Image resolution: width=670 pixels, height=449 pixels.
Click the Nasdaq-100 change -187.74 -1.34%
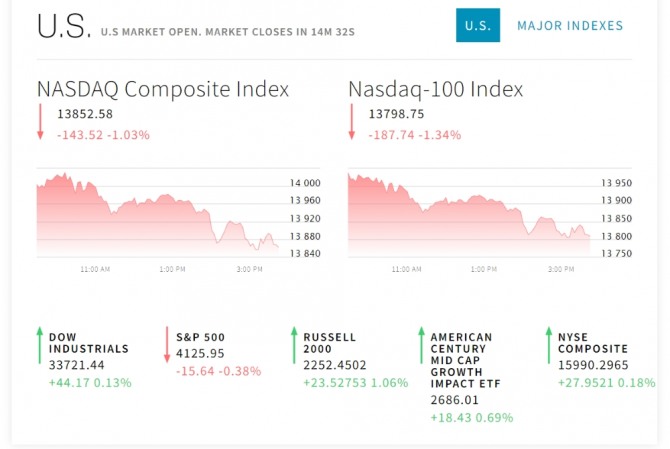pos(414,134)
